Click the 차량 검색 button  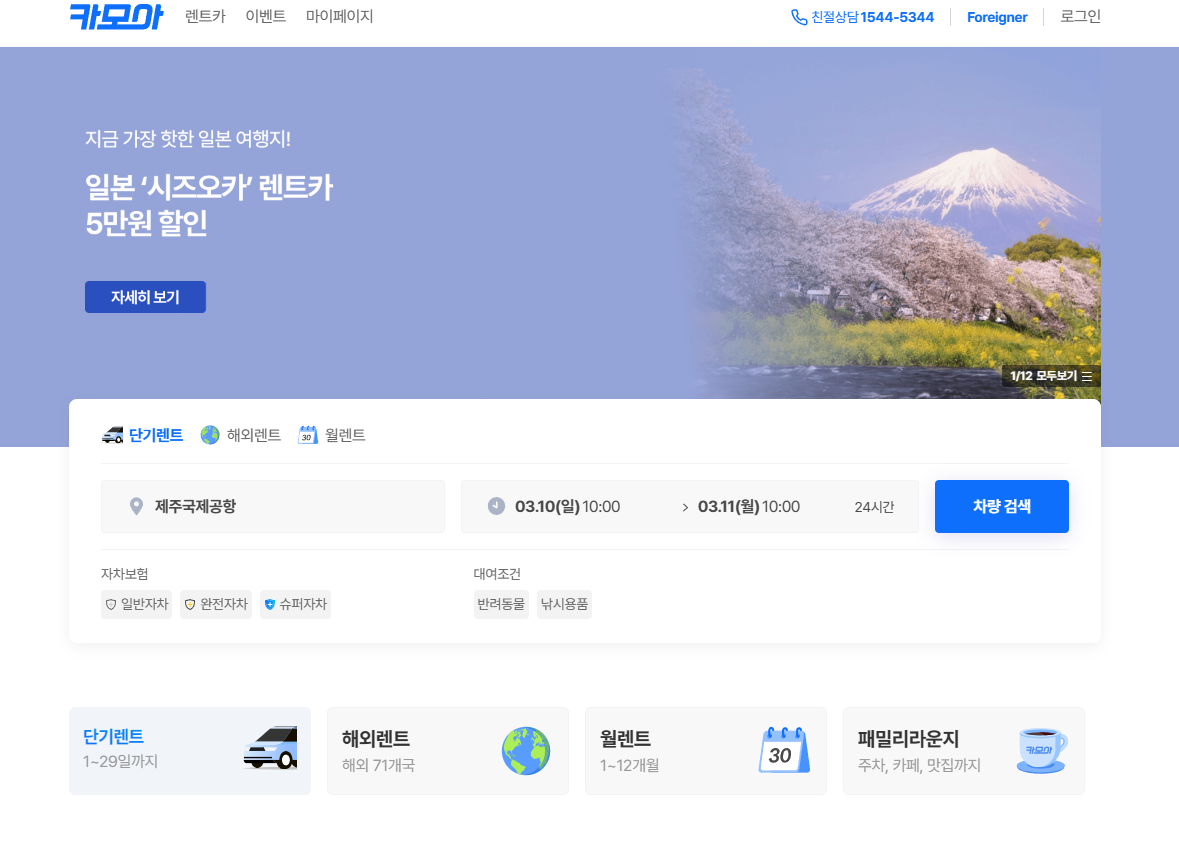pyautogui.click(x=1002, y=507)
